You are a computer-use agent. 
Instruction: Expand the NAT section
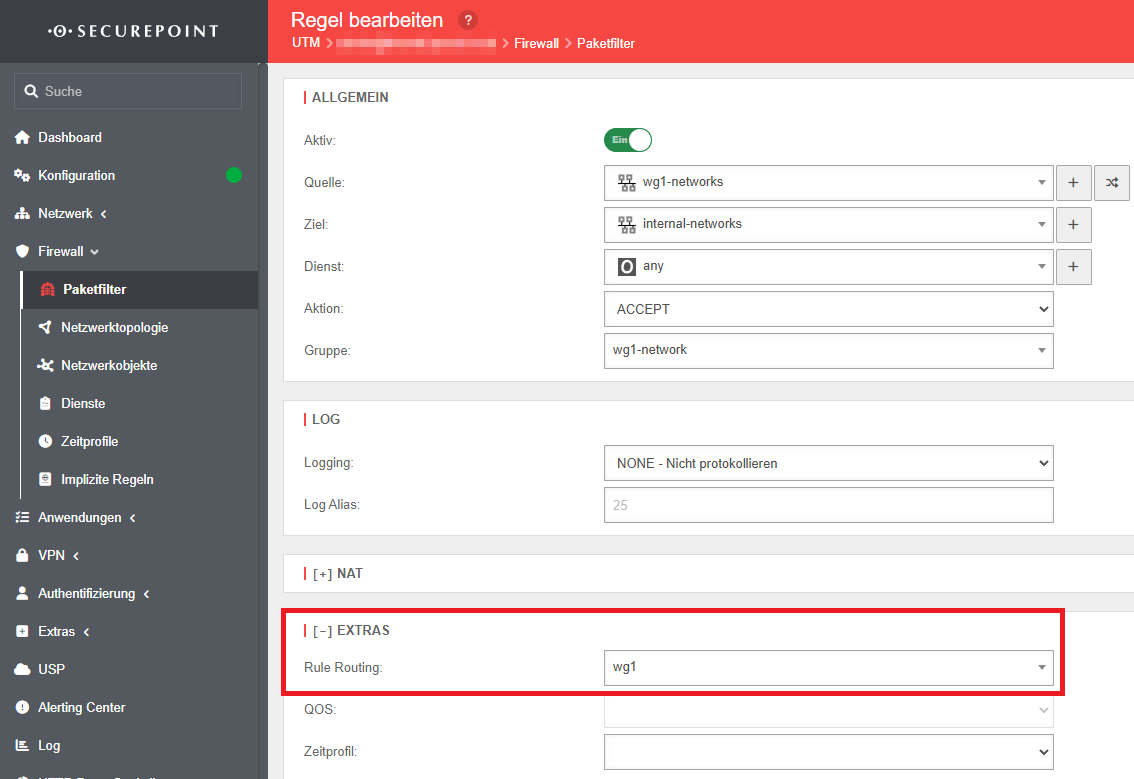337,574
